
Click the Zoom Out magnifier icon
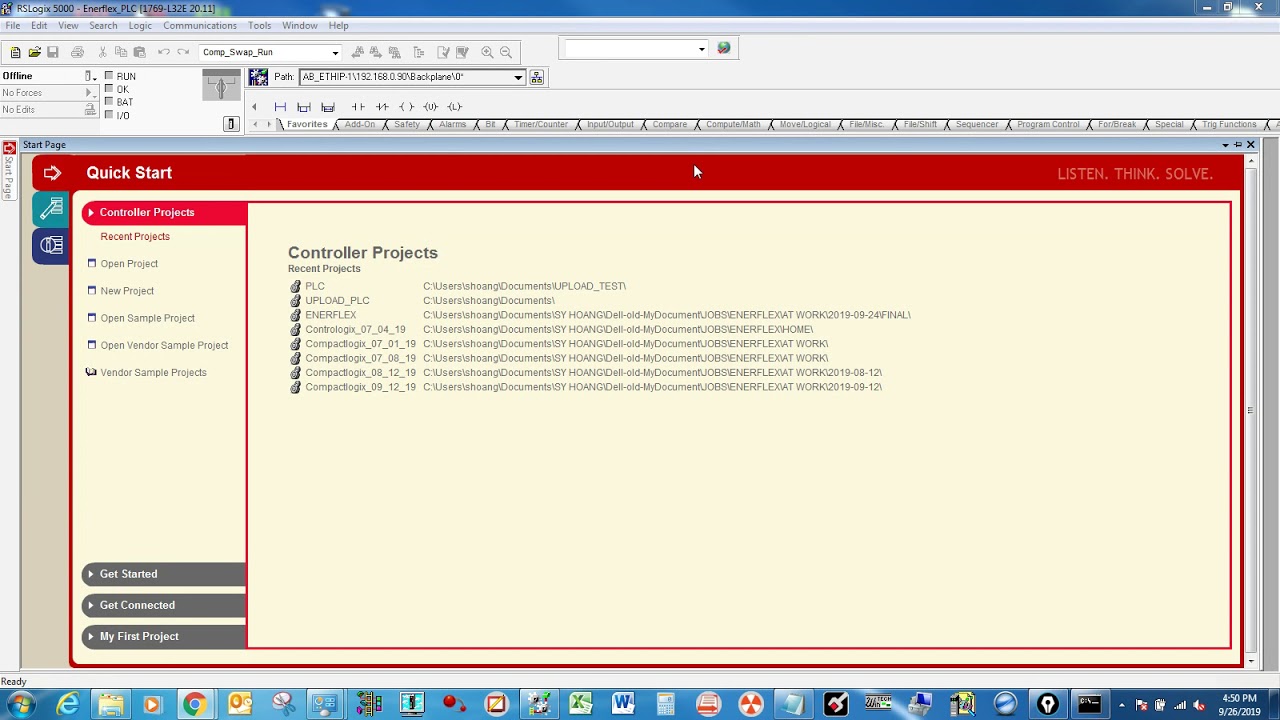pos(506,52)
